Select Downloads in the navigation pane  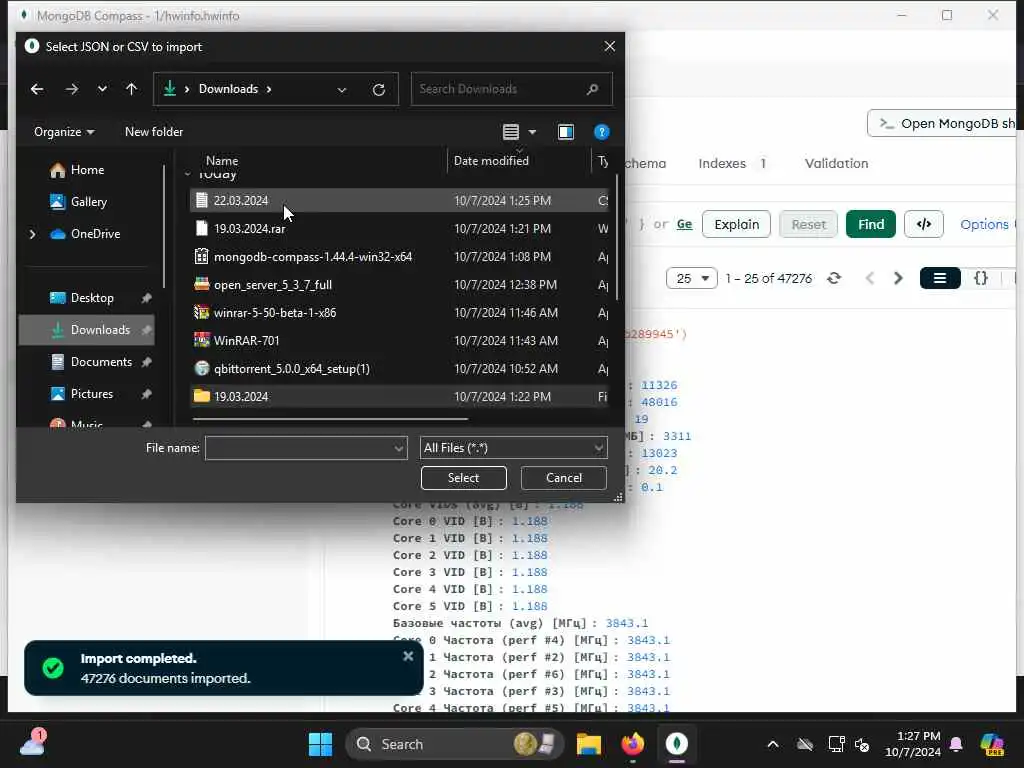[x=87, y=330]
